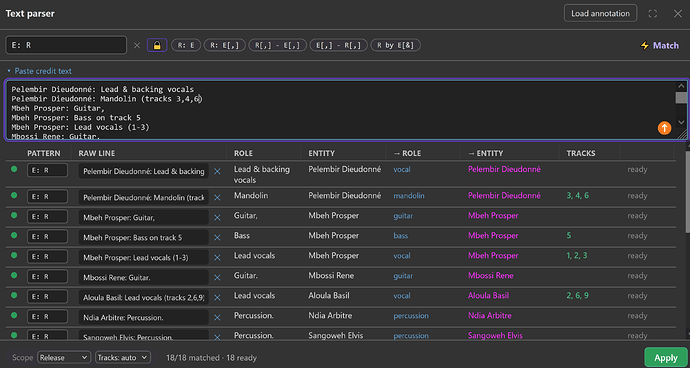The width and height of the screenshot is (690, 368).
Task: Click green status dot of Aloula Basil row
Action: 14,295
